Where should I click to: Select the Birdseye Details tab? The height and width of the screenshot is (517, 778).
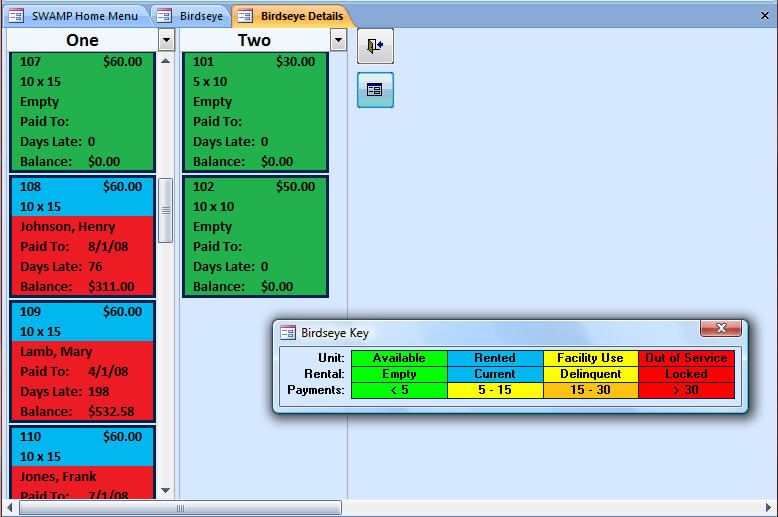(x=293, y=16)
